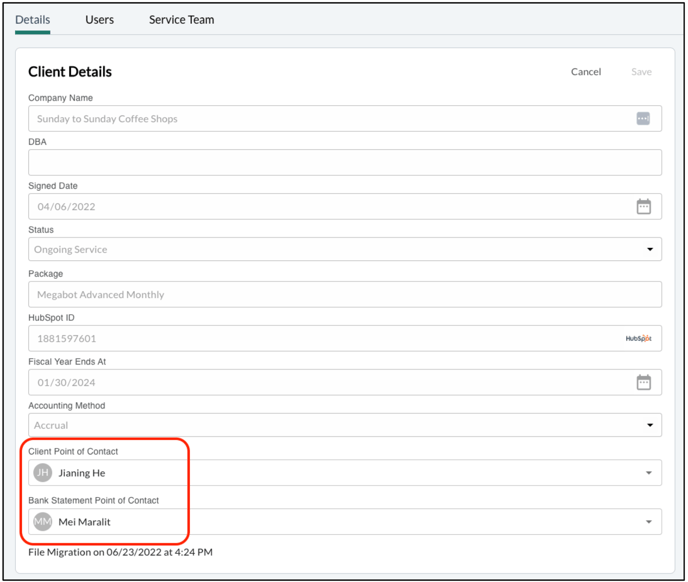
Task: Switch to the Users tab
Action: pyautogui.click(x=100, y=20)
